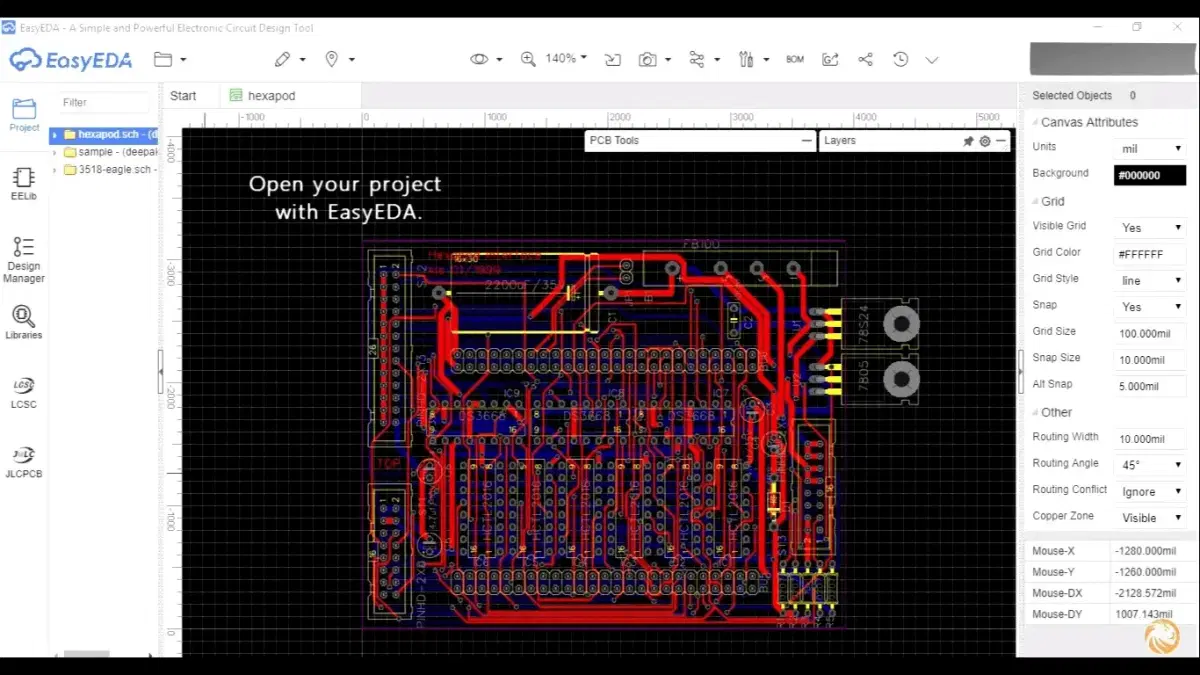Viewport: 1200px width, 675px height.
Task: Toggle the Visible Grid Yes dropdown
Action: (1150, 227)
